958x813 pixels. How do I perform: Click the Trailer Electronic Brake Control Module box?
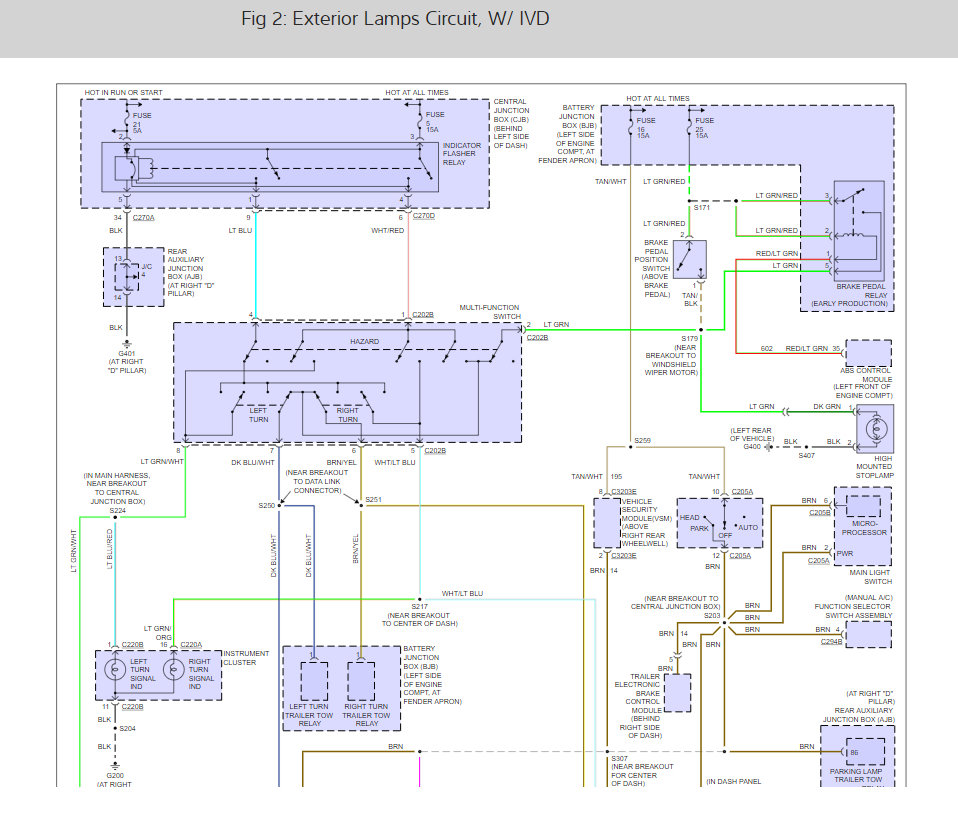678,693
